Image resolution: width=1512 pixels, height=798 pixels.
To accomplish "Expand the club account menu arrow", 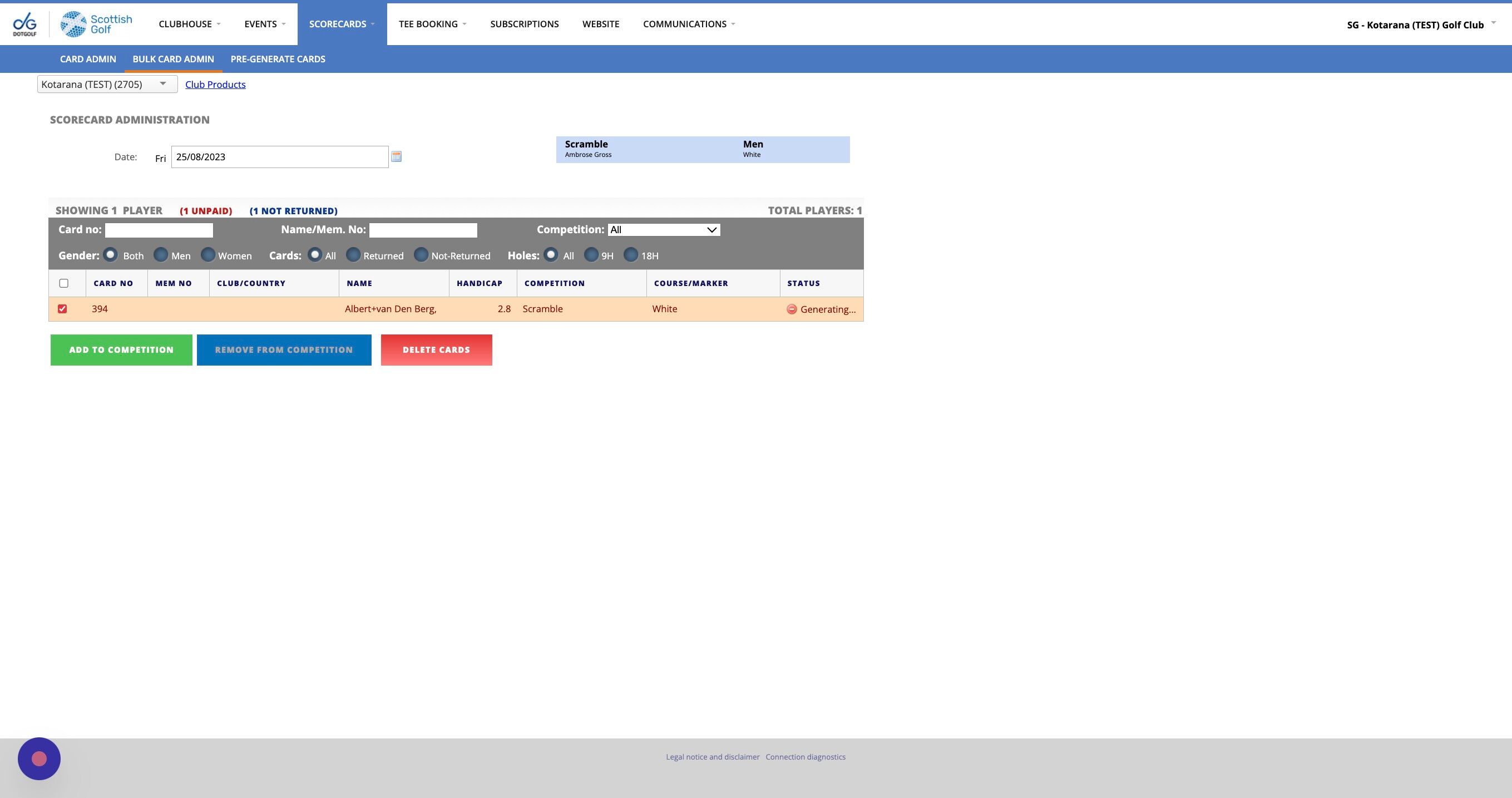I will (1493, 23).
